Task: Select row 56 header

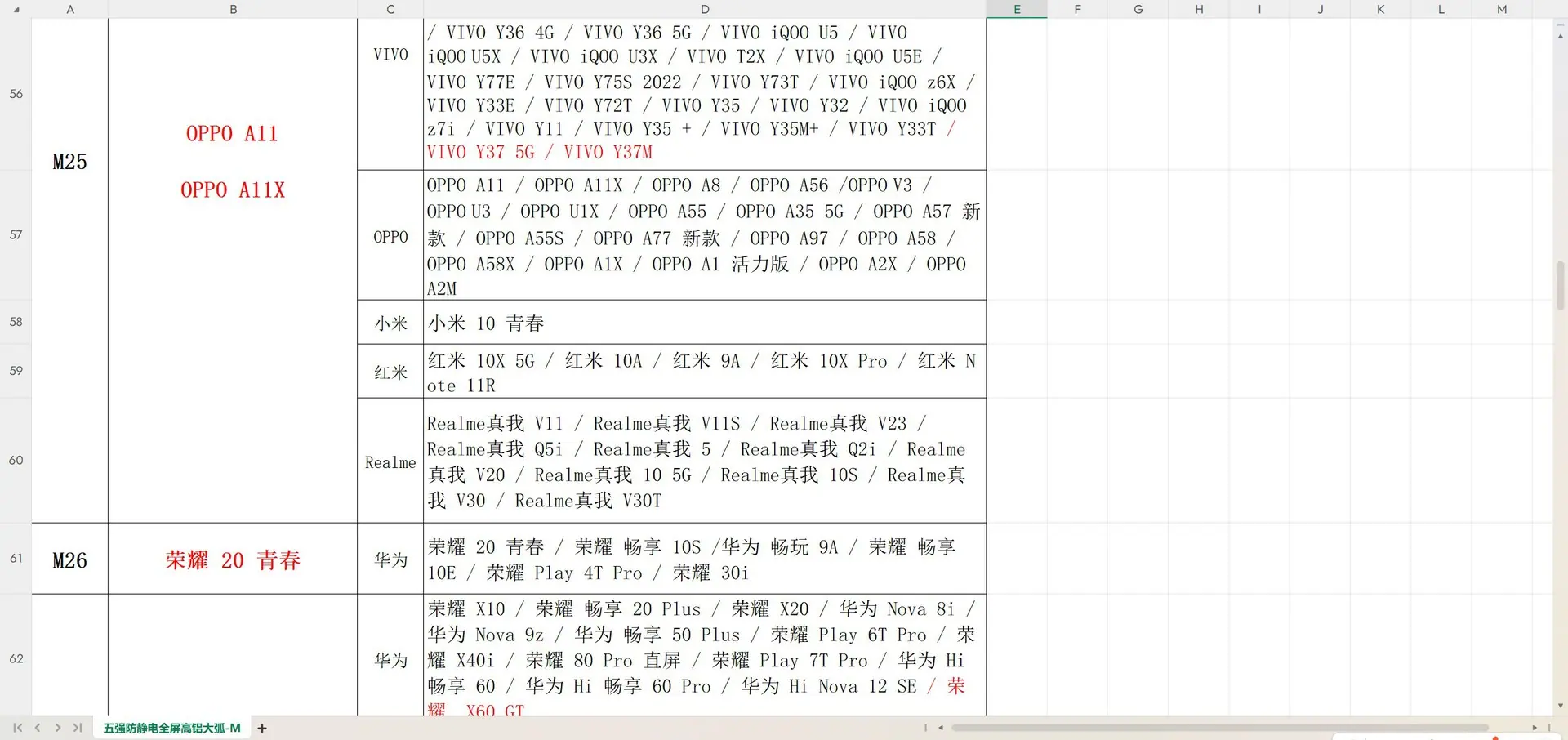Action: [x=16, y=94]
